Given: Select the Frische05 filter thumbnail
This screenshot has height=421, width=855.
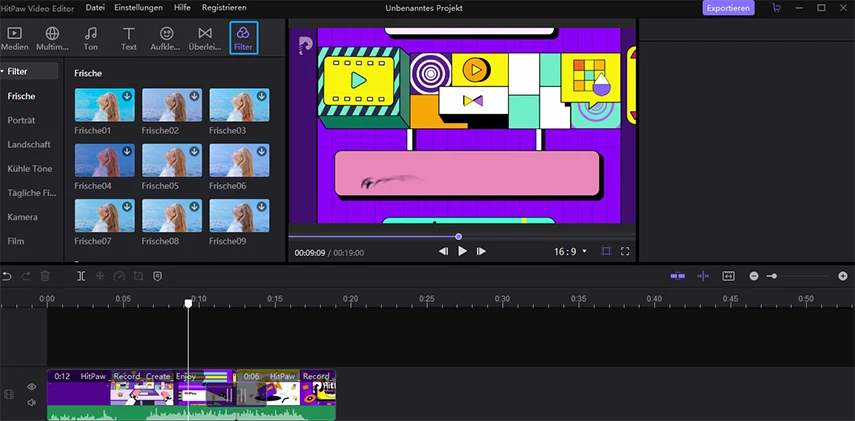Looking at the screenshot, I should pos(172,160).
